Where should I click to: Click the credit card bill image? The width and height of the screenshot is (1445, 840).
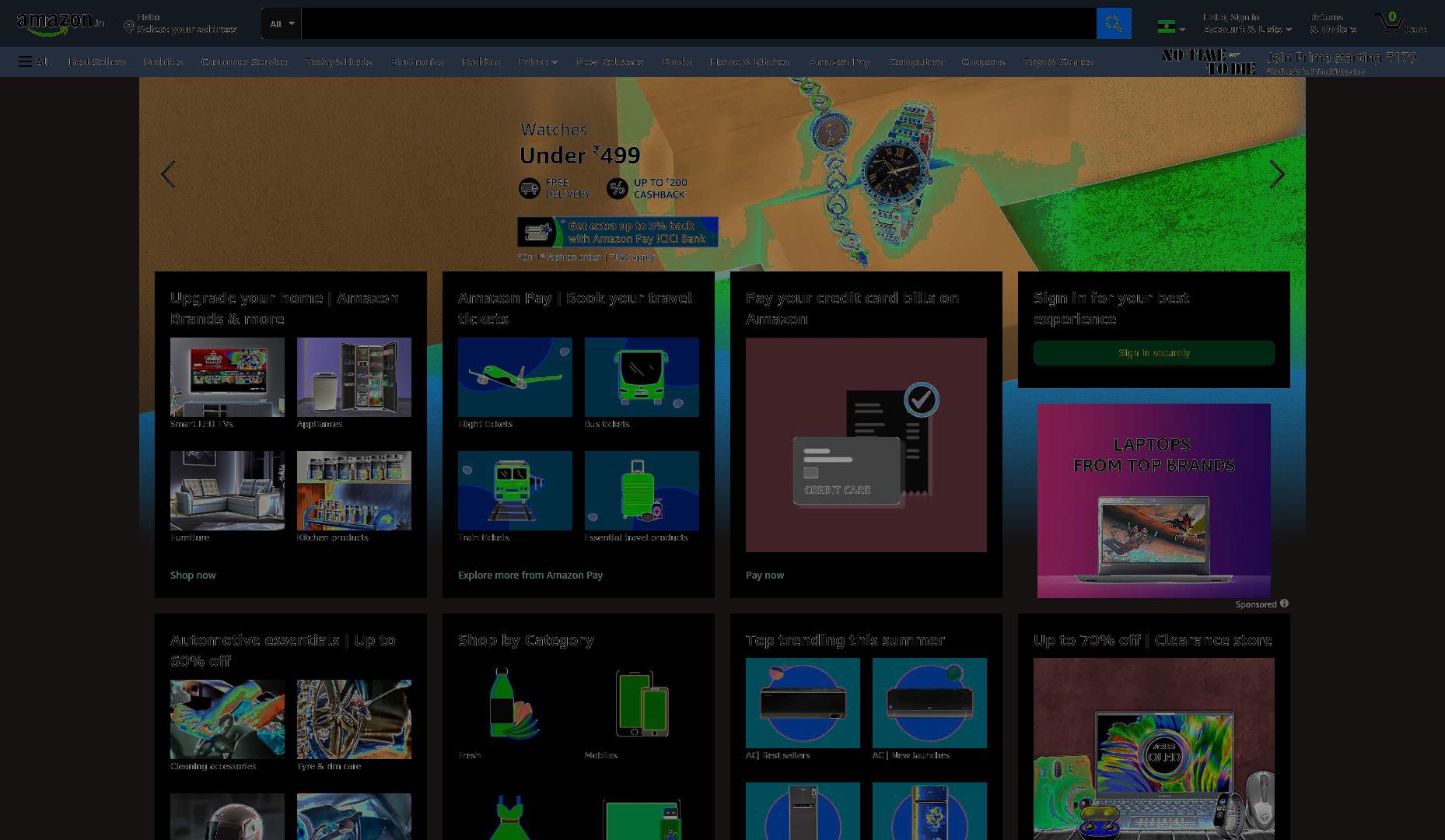[x=866, y=445]
